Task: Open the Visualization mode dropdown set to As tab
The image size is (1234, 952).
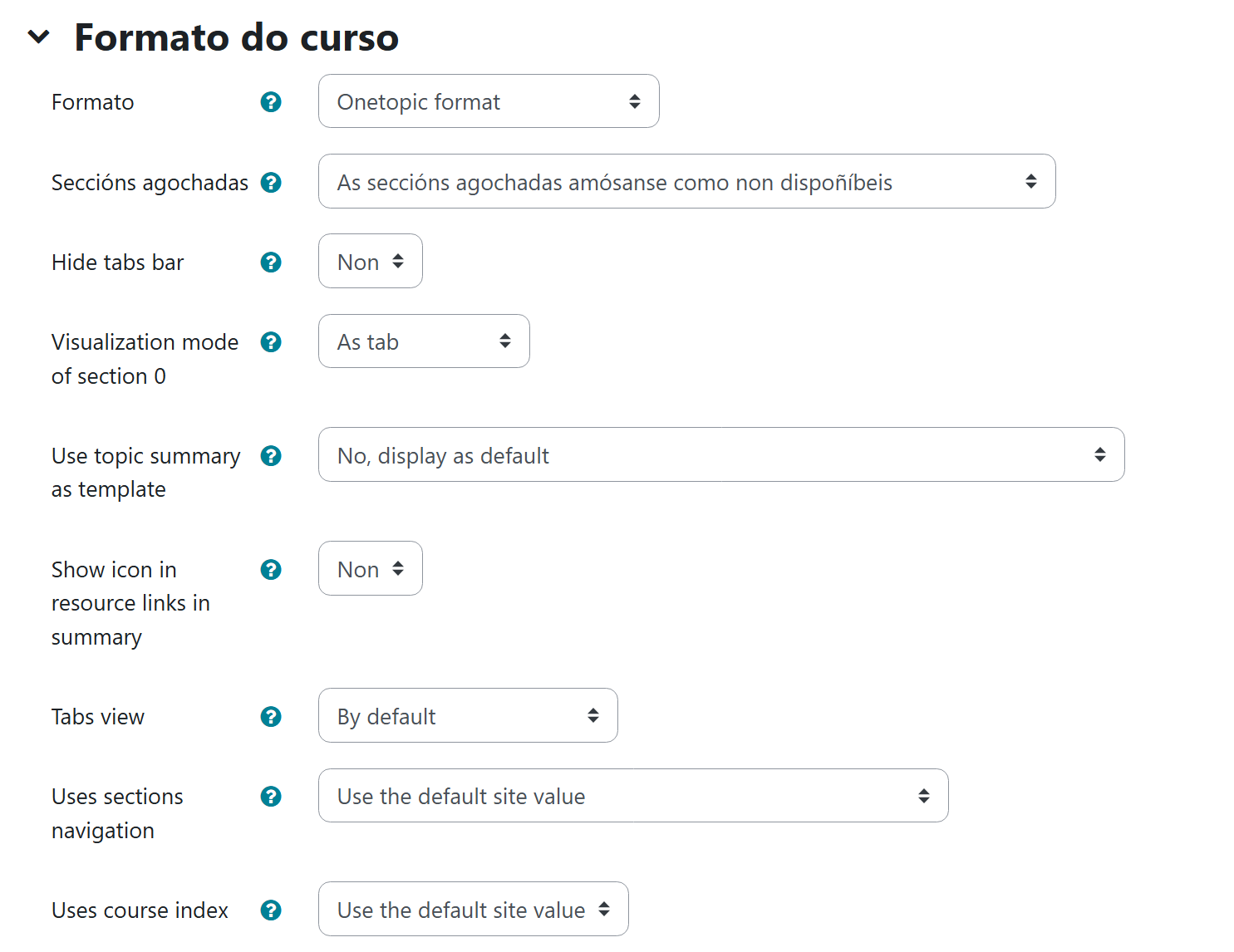Action: click(x=423, y=341)
